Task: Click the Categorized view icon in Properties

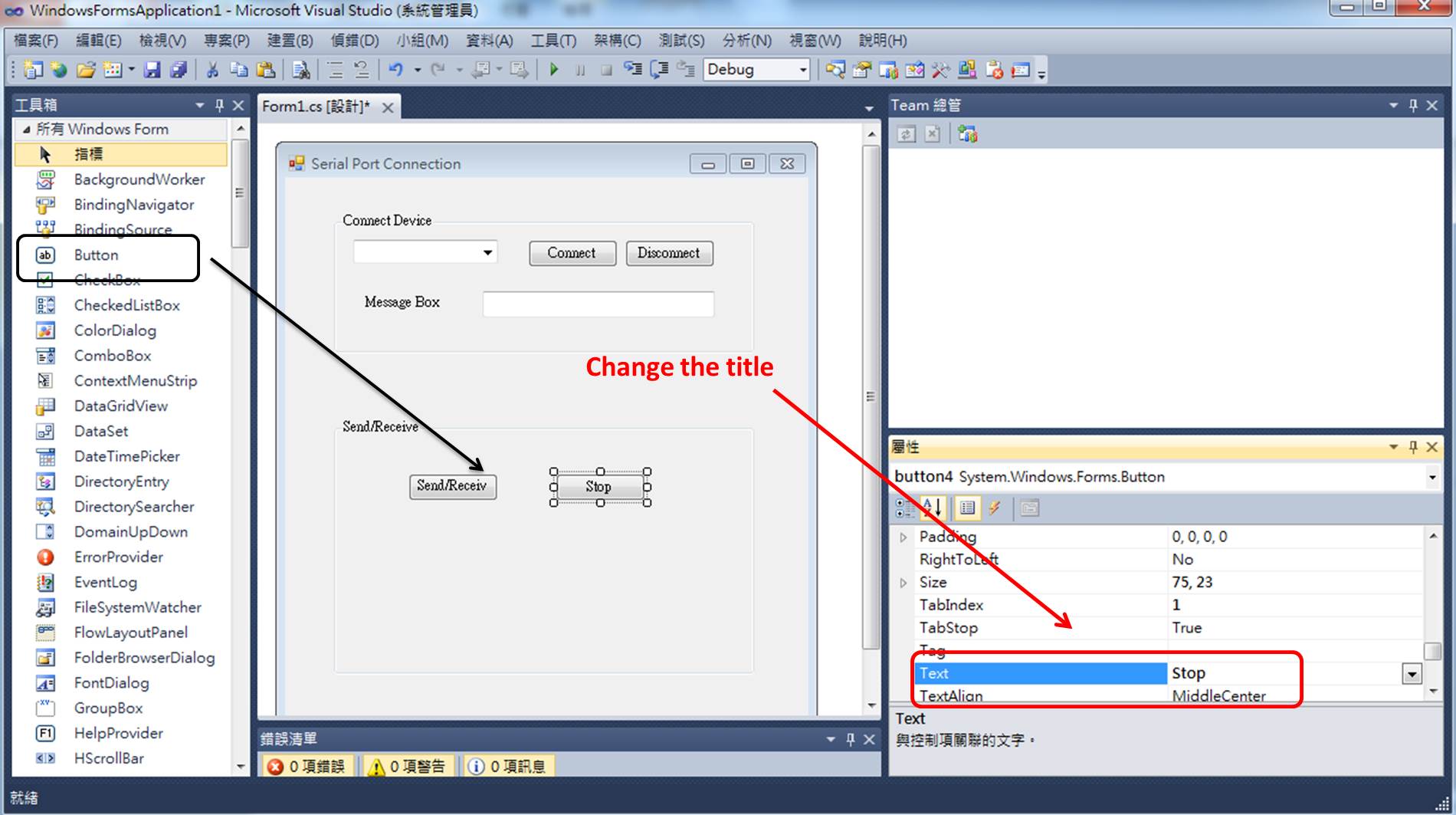Action: [x=904, y=508]
